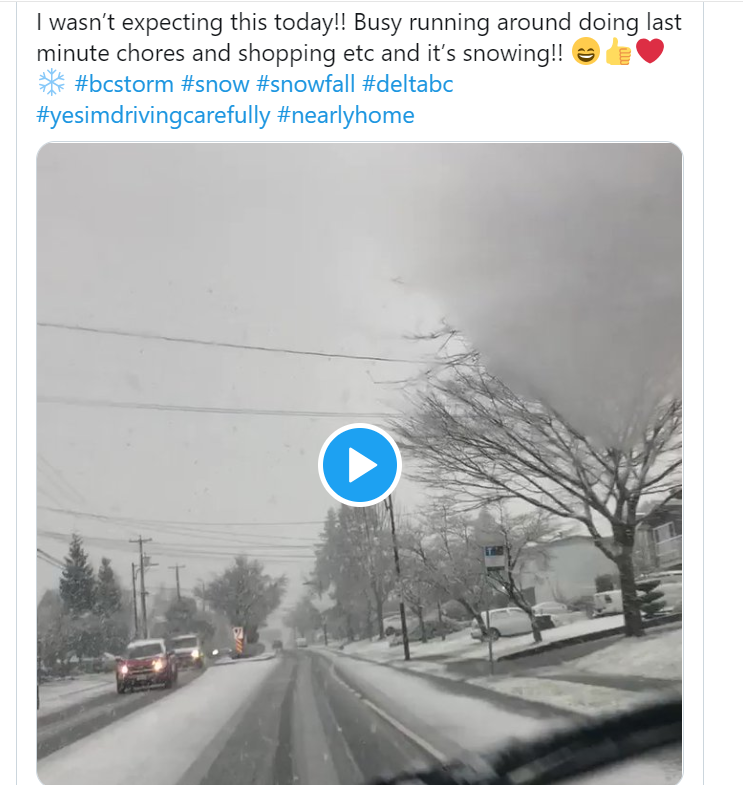This screenshot has width=743, height=785.
Task: Open the #snow hashtag link
Action: click(x=215, y=84)
